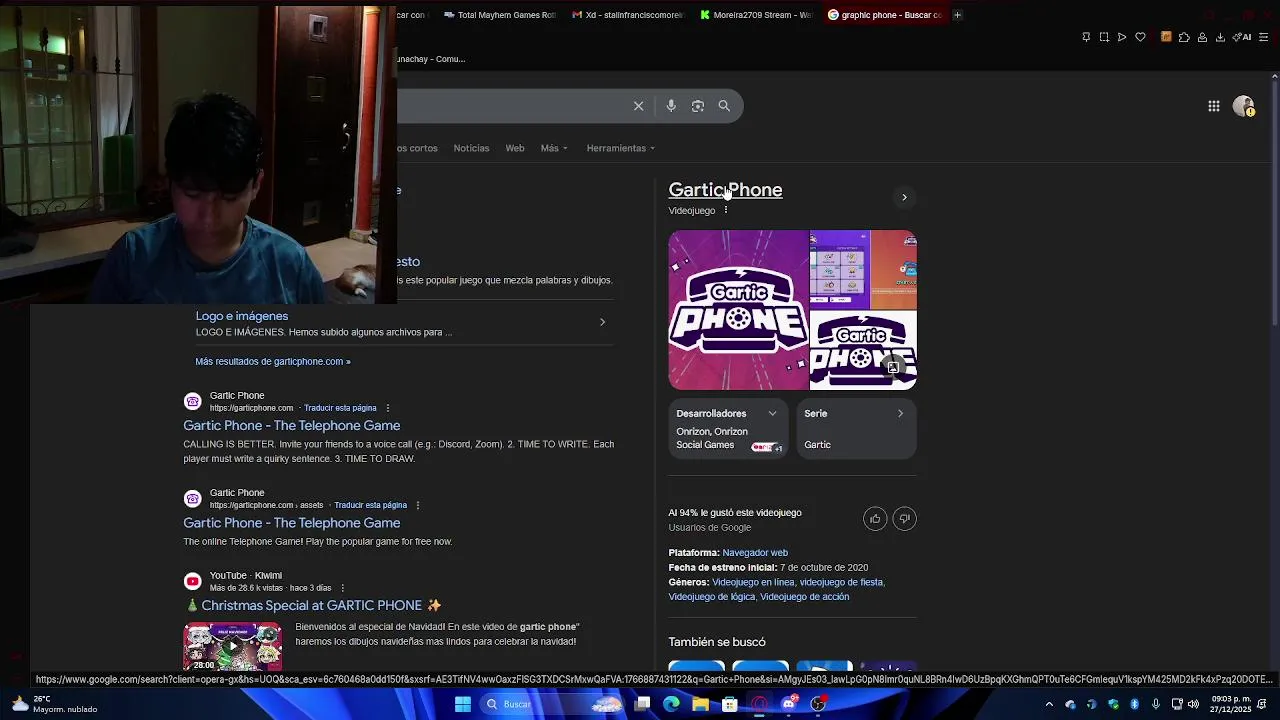Filter results by Noticias
Screen dimensions: 1280x720
click(x=471, y=148)
